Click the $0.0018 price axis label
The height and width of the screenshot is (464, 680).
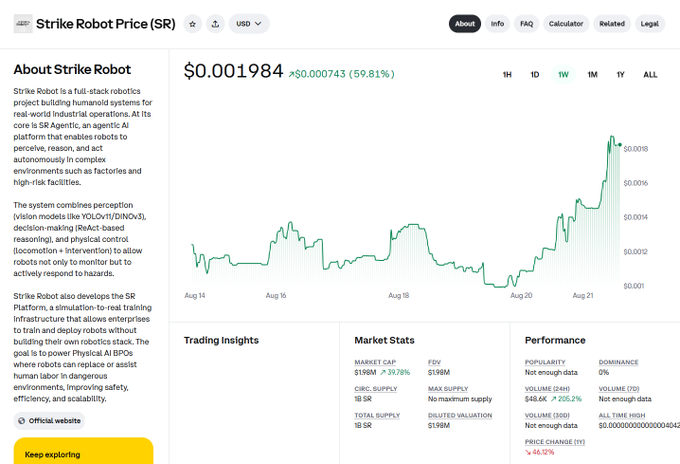coord(635,149)
